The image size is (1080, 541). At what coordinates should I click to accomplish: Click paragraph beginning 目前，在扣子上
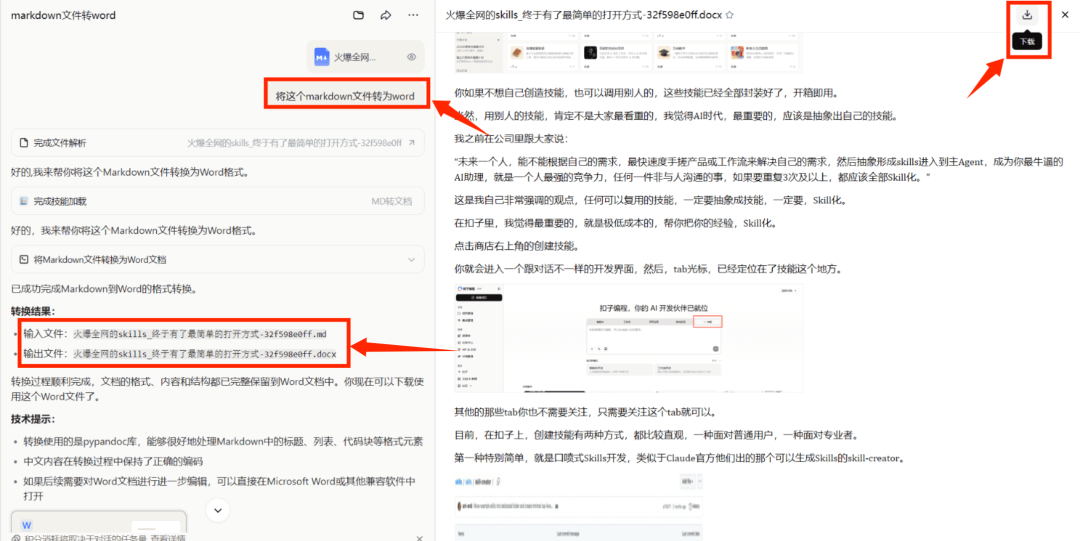coord(656,436)
